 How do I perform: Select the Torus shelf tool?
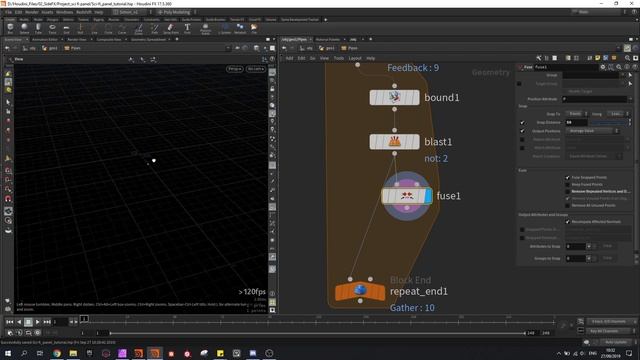pos(52,28)
